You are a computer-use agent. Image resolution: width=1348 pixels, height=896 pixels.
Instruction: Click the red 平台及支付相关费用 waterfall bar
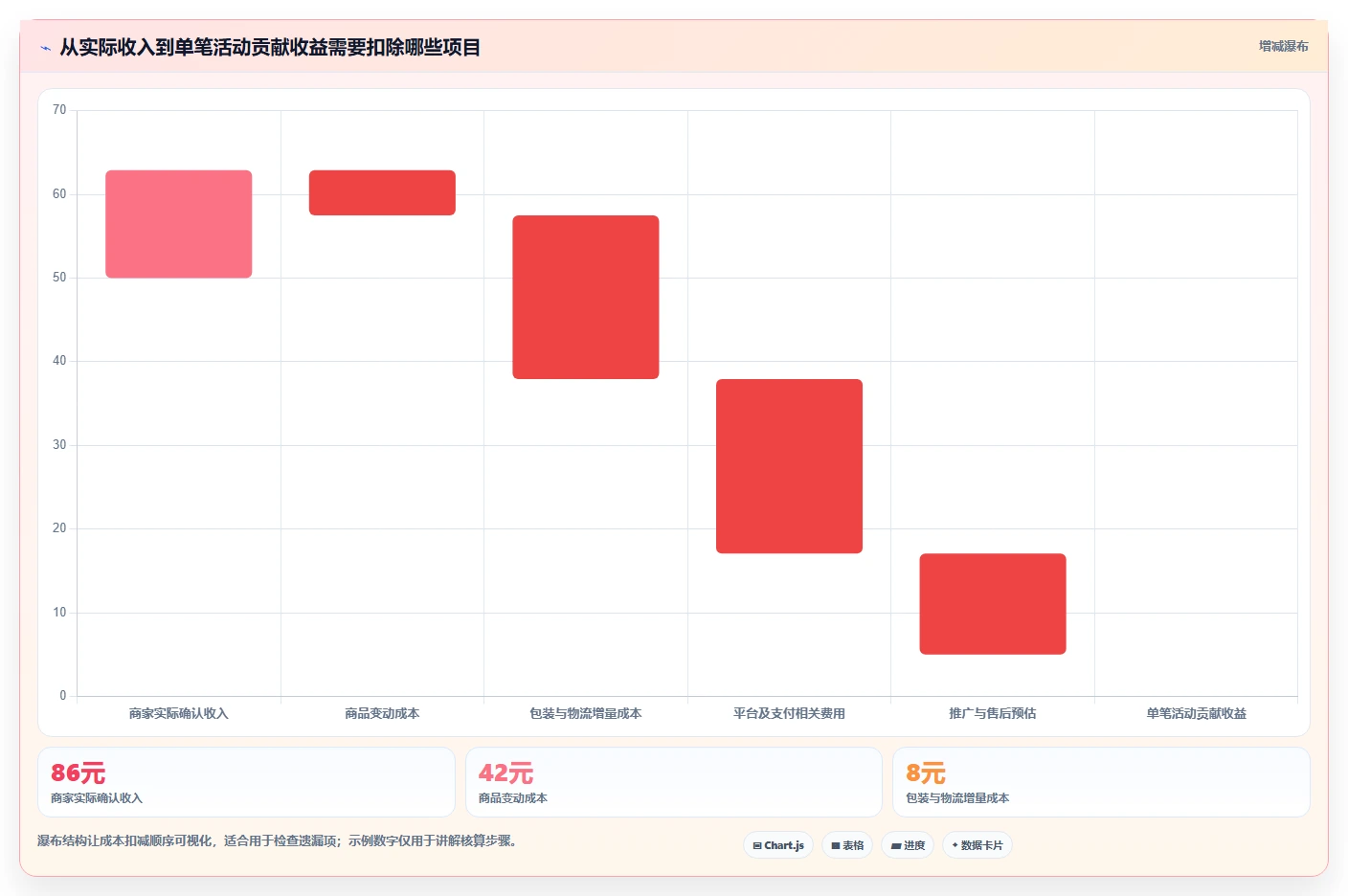tap(789, 466)
